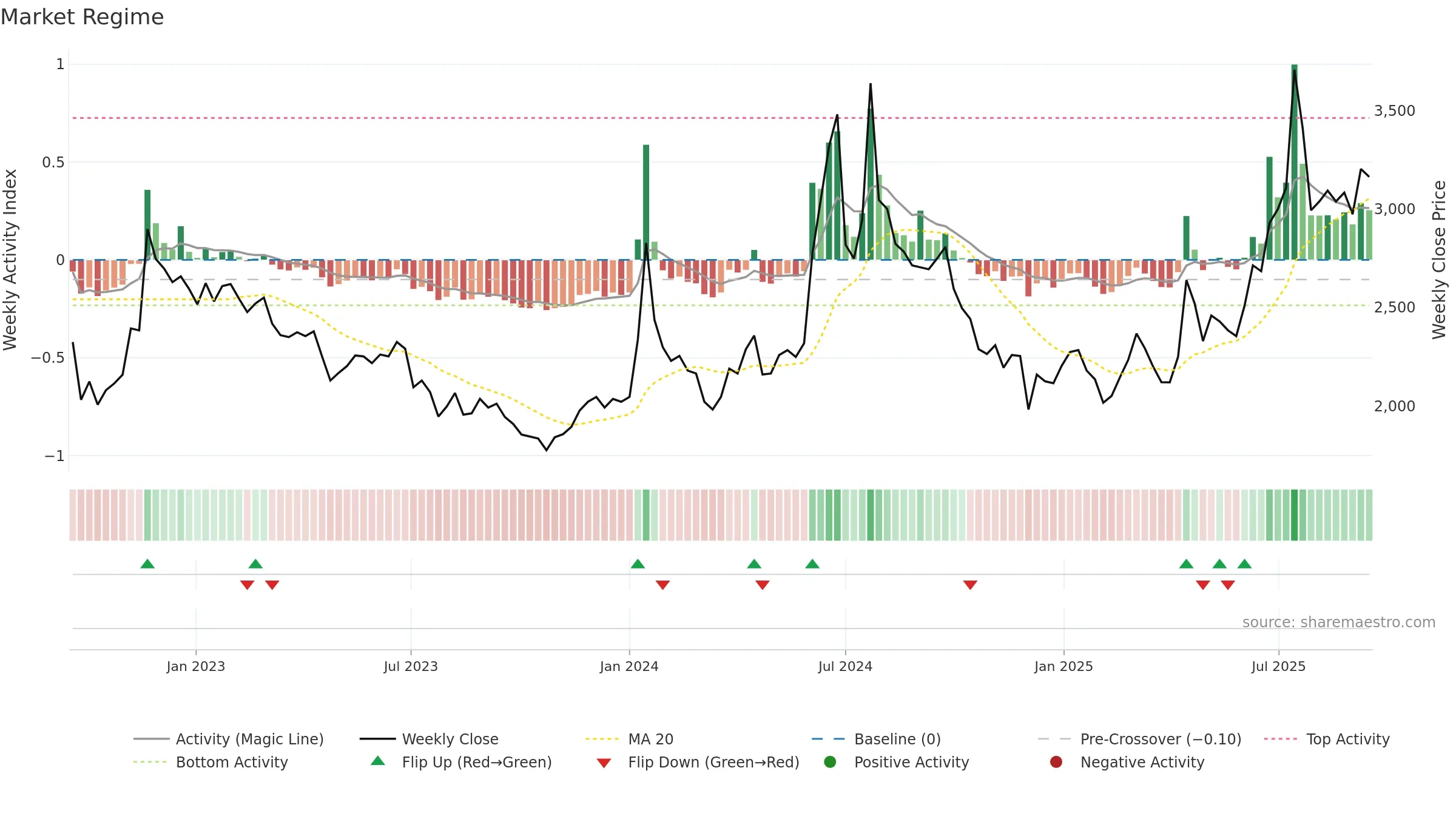Click the first green flip-up marker before Jan 2023
This screenshot has width=1456, height=819.
coord(147,564)
